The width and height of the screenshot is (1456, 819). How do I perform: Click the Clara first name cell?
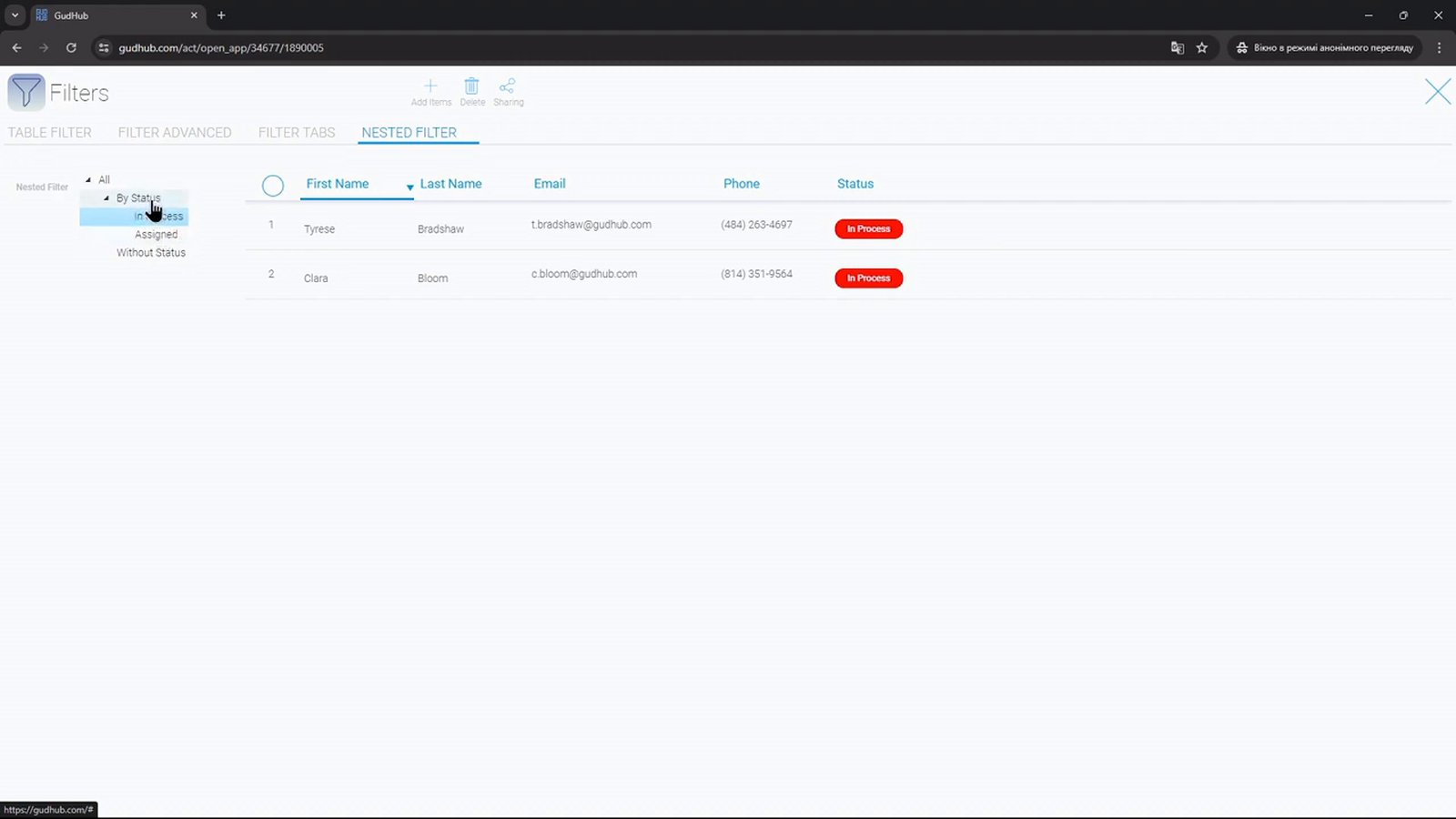[x=316, y=278]
